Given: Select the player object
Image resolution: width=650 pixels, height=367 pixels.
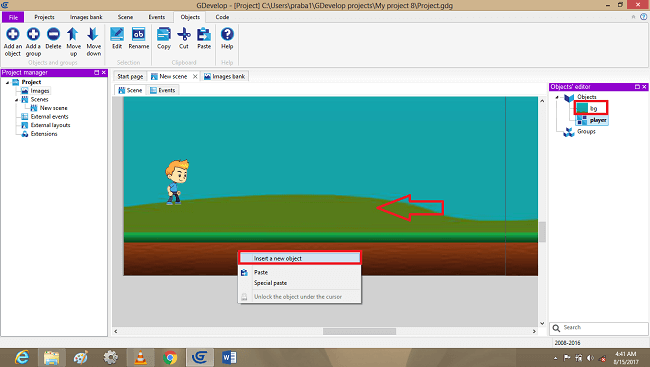Looking at the screenshot, I should 592,120.
